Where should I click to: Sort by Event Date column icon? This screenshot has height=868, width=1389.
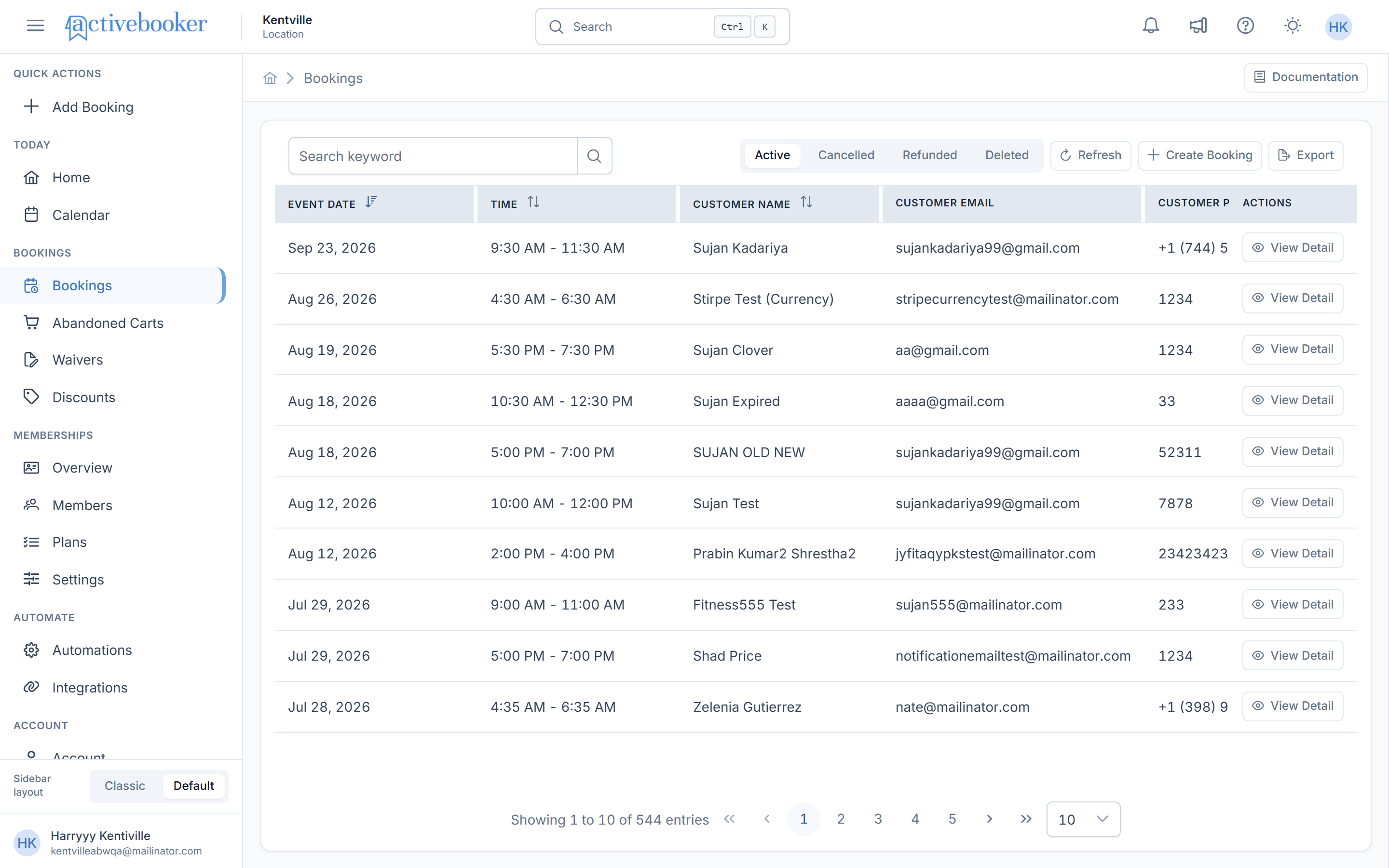371,202
